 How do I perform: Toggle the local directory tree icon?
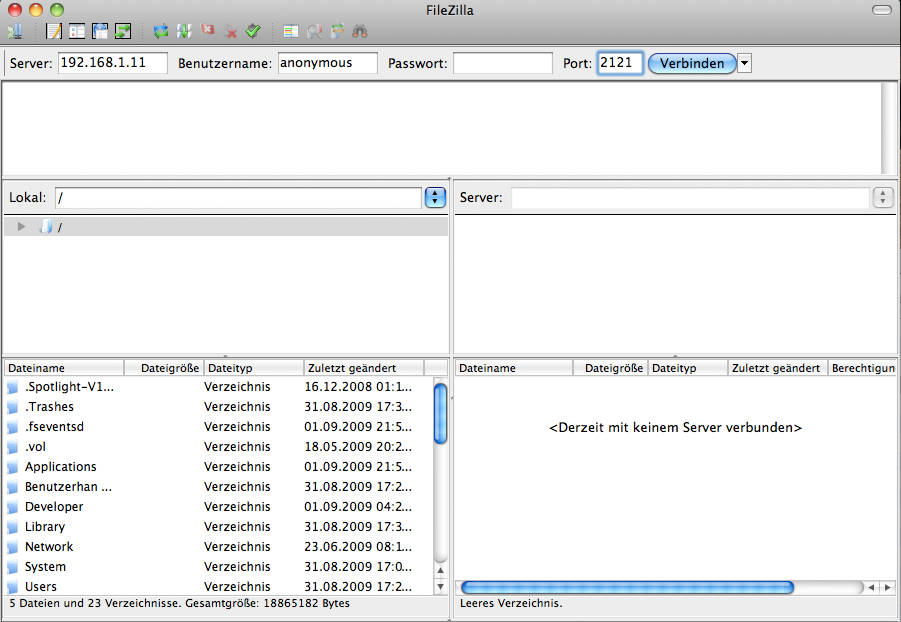(x=77, y=31)
